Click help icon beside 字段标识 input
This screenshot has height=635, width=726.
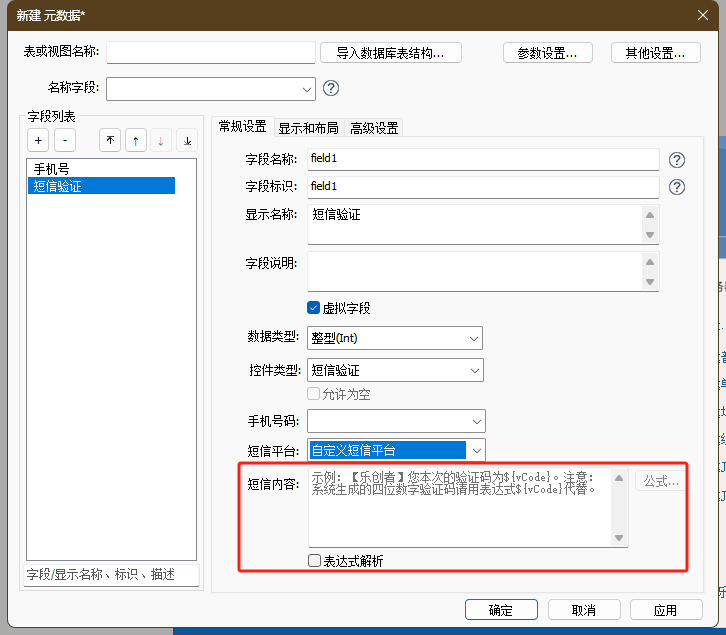coord(677,186)
